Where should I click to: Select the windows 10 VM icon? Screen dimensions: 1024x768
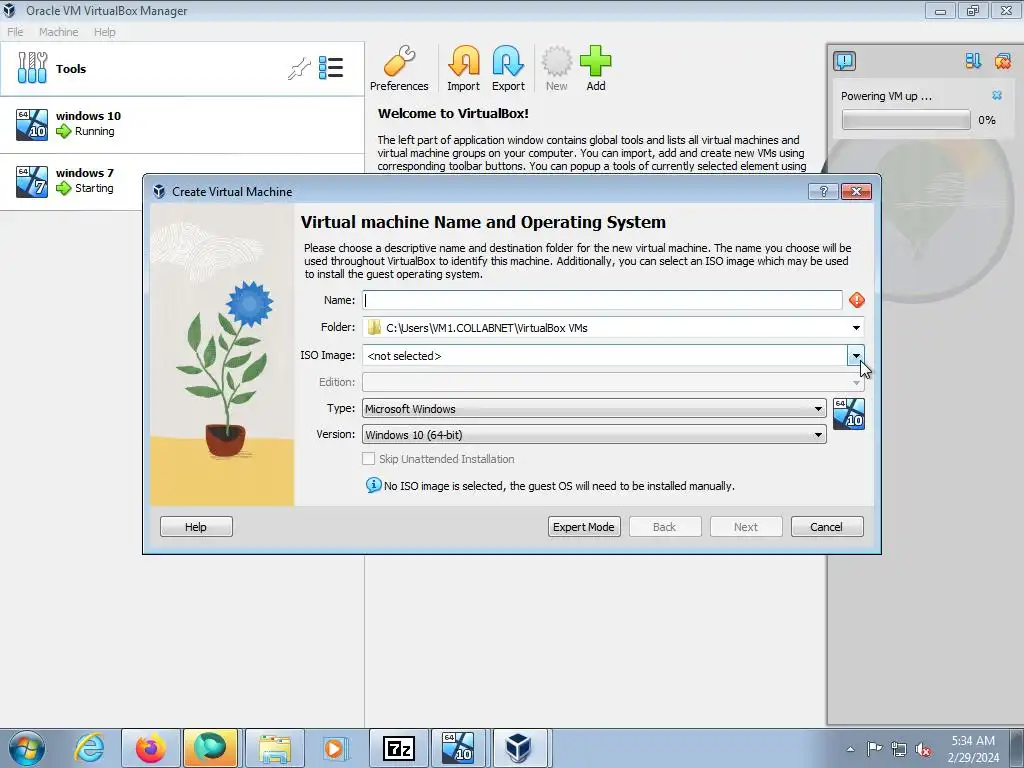tap(32, 124)
